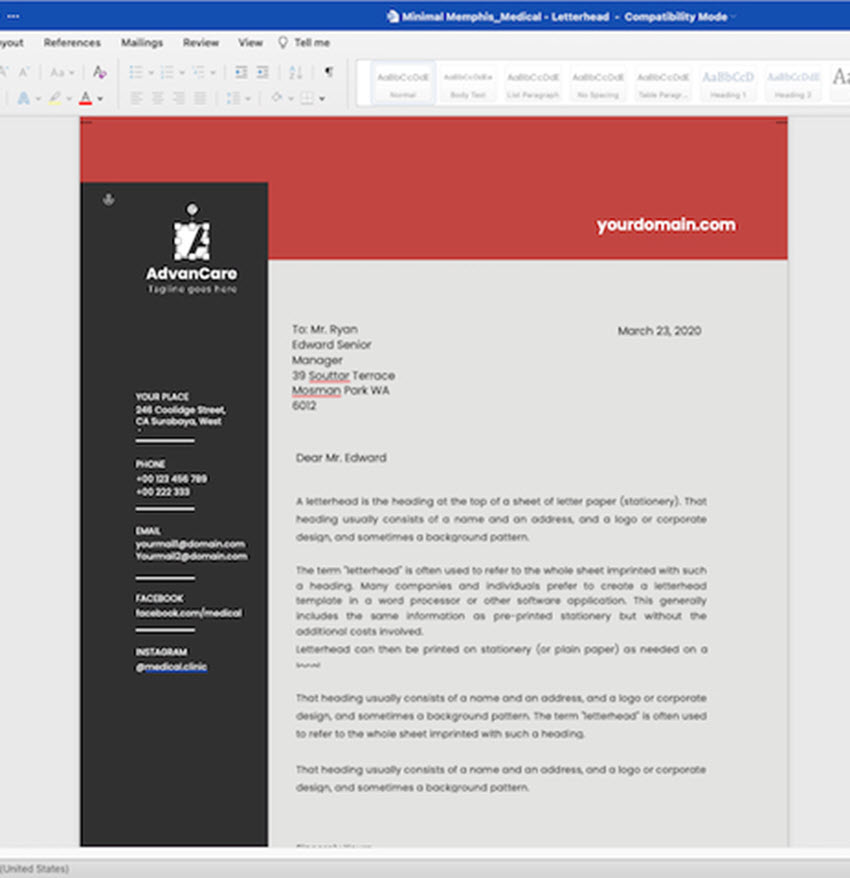
Task: Apply the red Font Color A
Action: (85, 99)
